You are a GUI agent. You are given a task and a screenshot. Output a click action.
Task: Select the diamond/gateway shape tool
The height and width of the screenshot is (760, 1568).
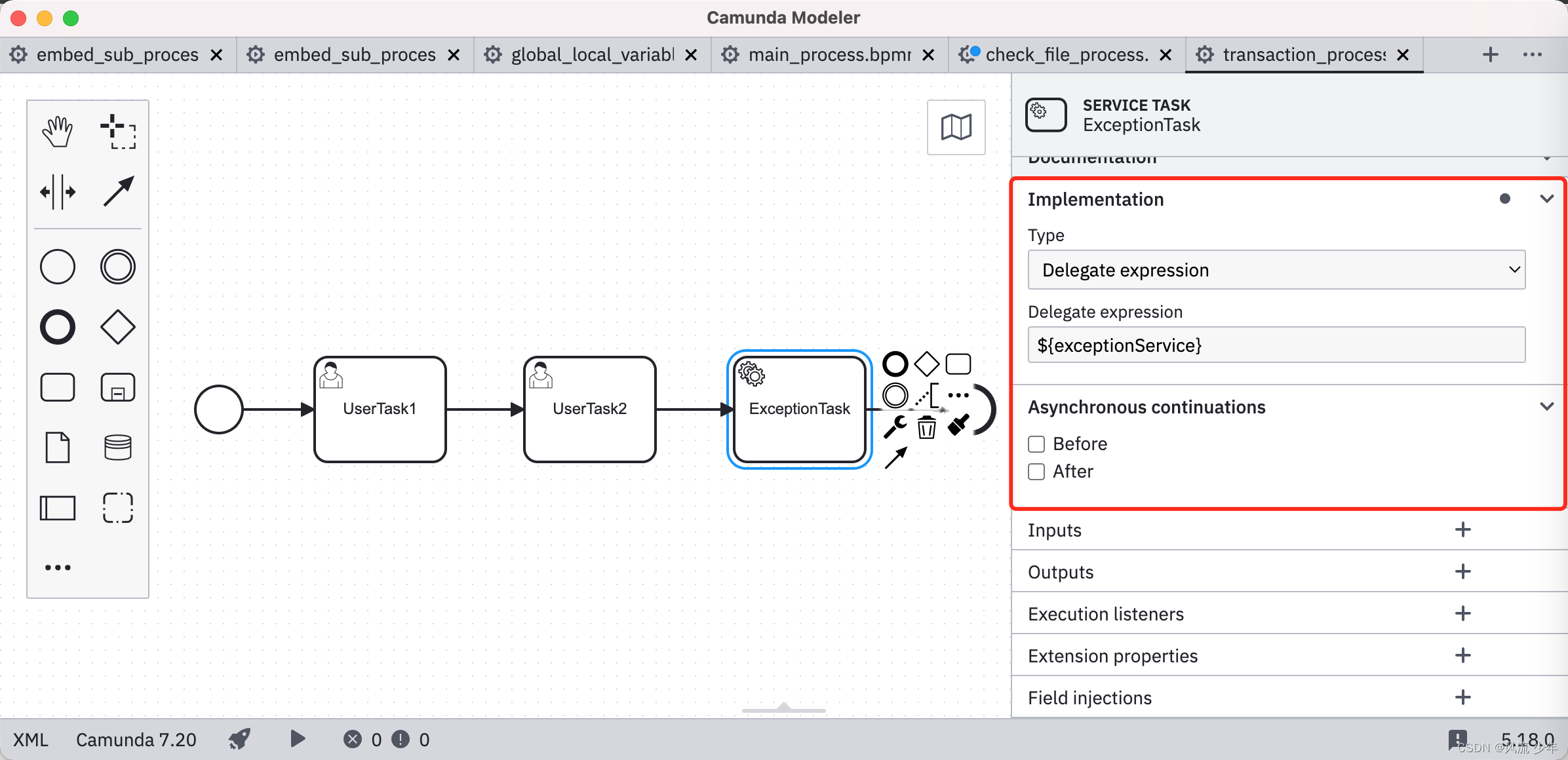[118, 327]
